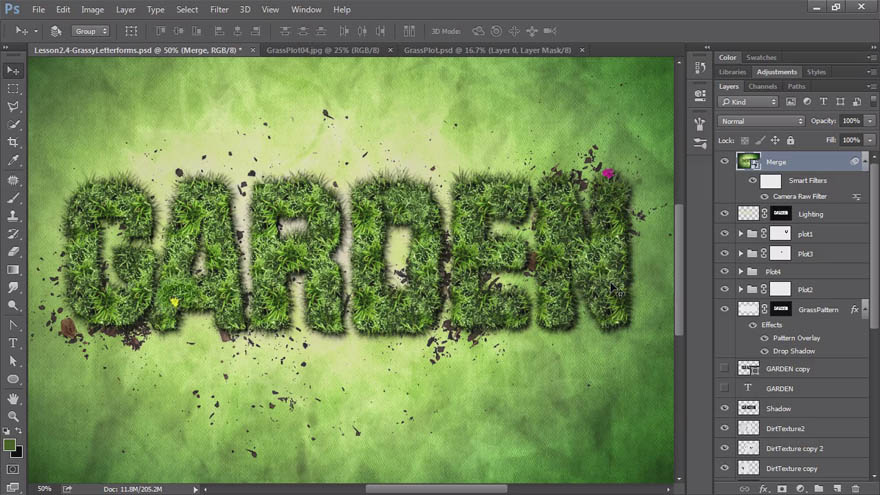Select the Ellipse shape tool
The image size is (880, 495).
click(13, 379)
